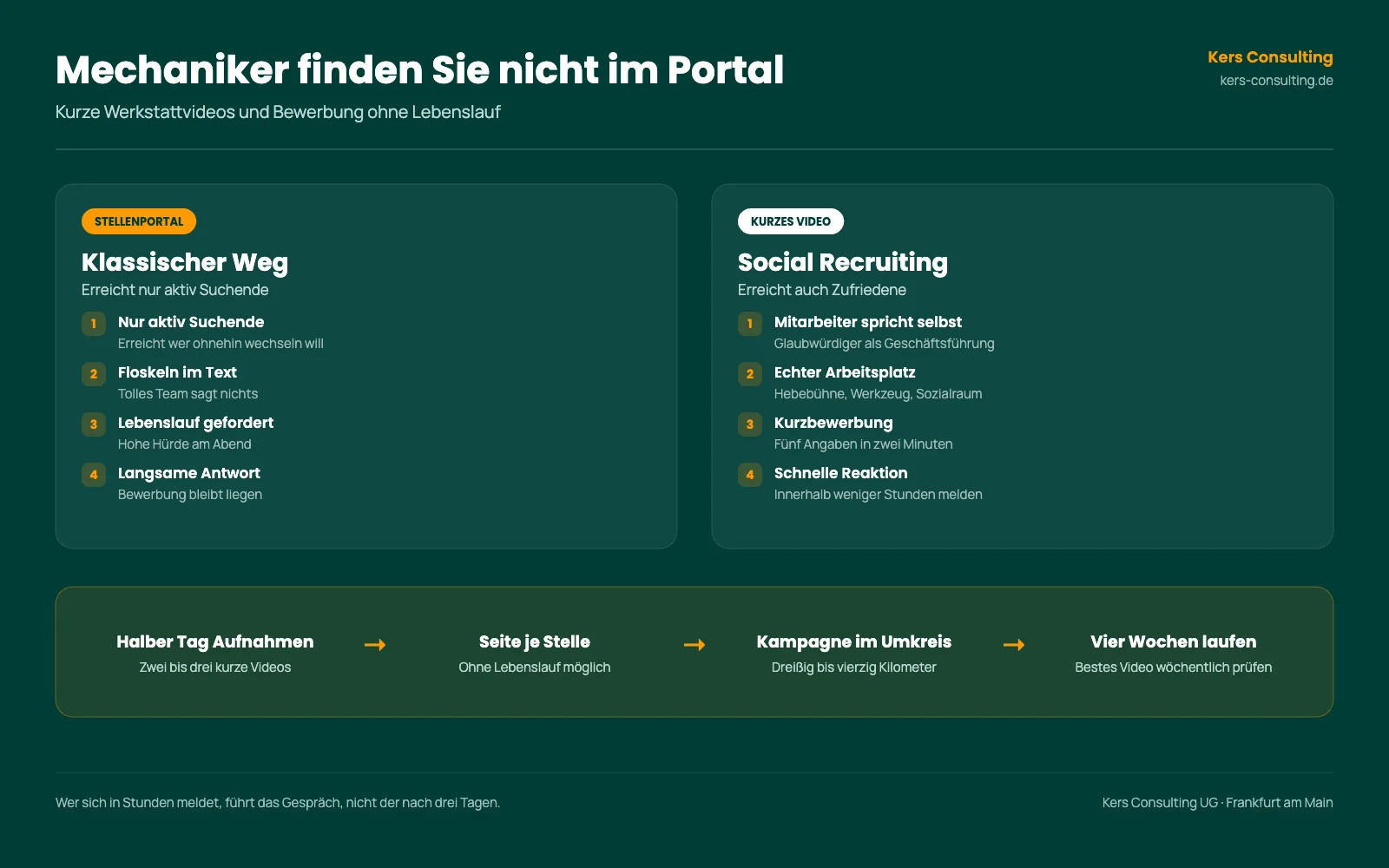Click number badge beside 'Langsame Antwort'

(94, 475)
